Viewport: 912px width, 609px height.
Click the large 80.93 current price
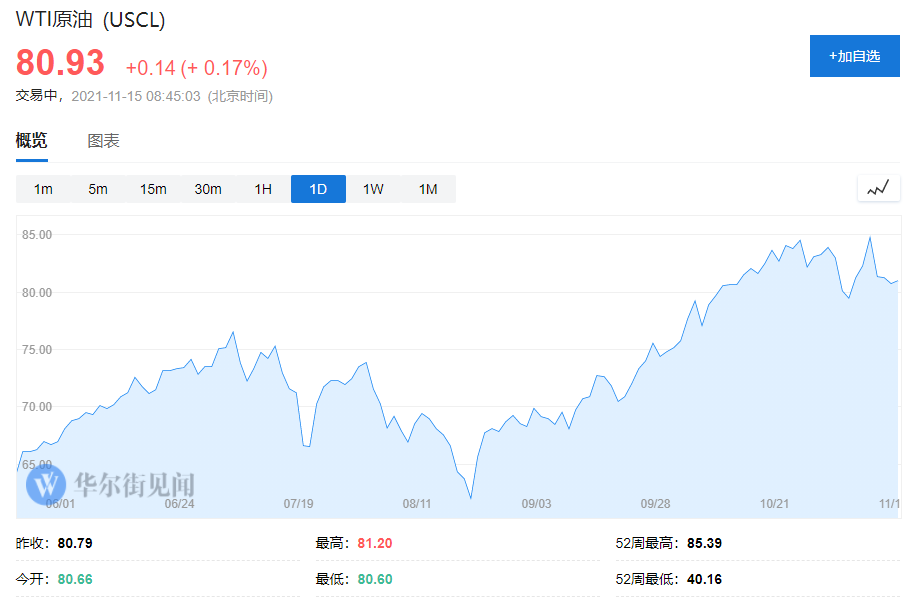pos(60,64)
